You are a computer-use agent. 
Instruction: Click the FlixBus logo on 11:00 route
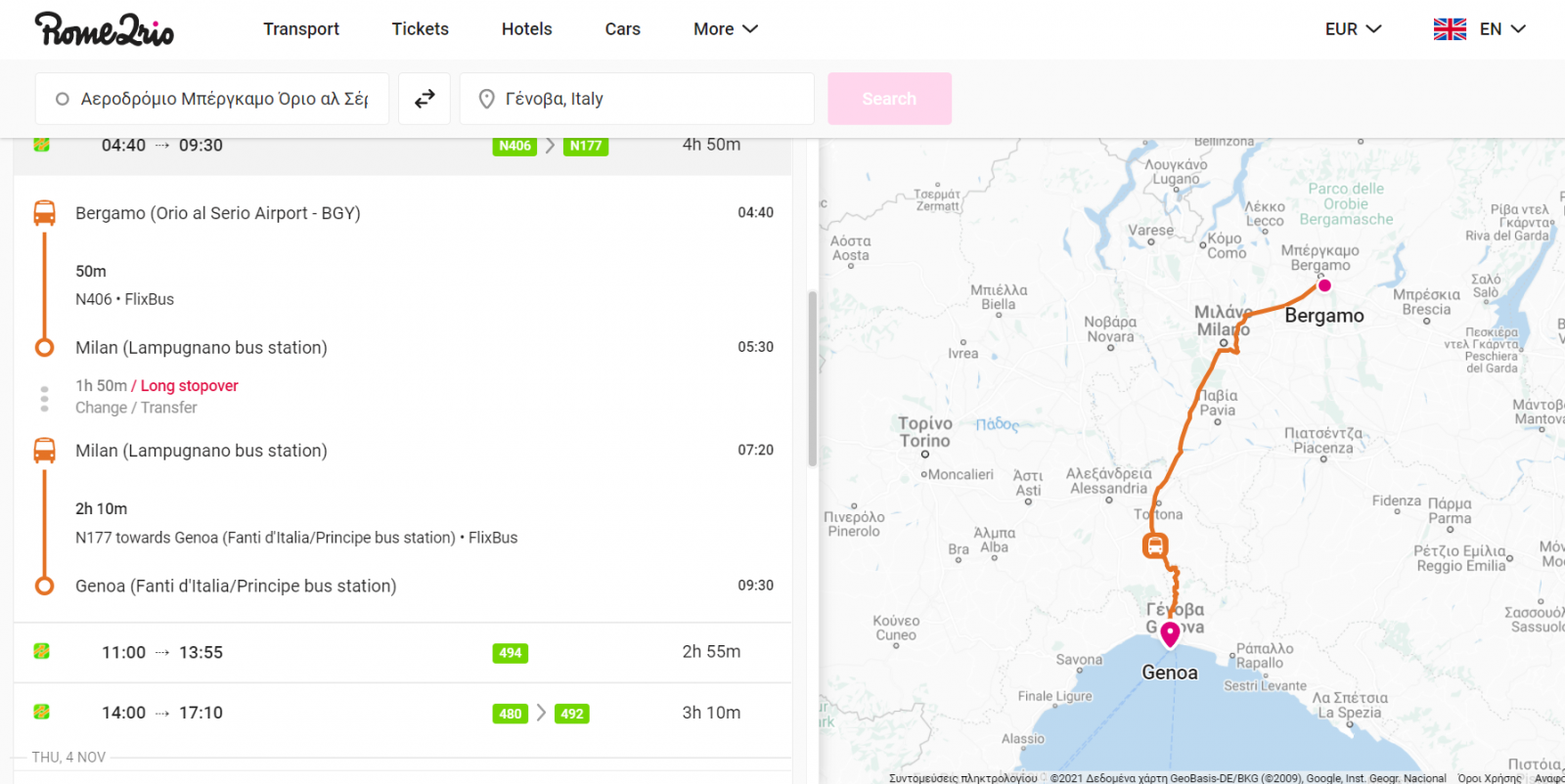point(42,652)
